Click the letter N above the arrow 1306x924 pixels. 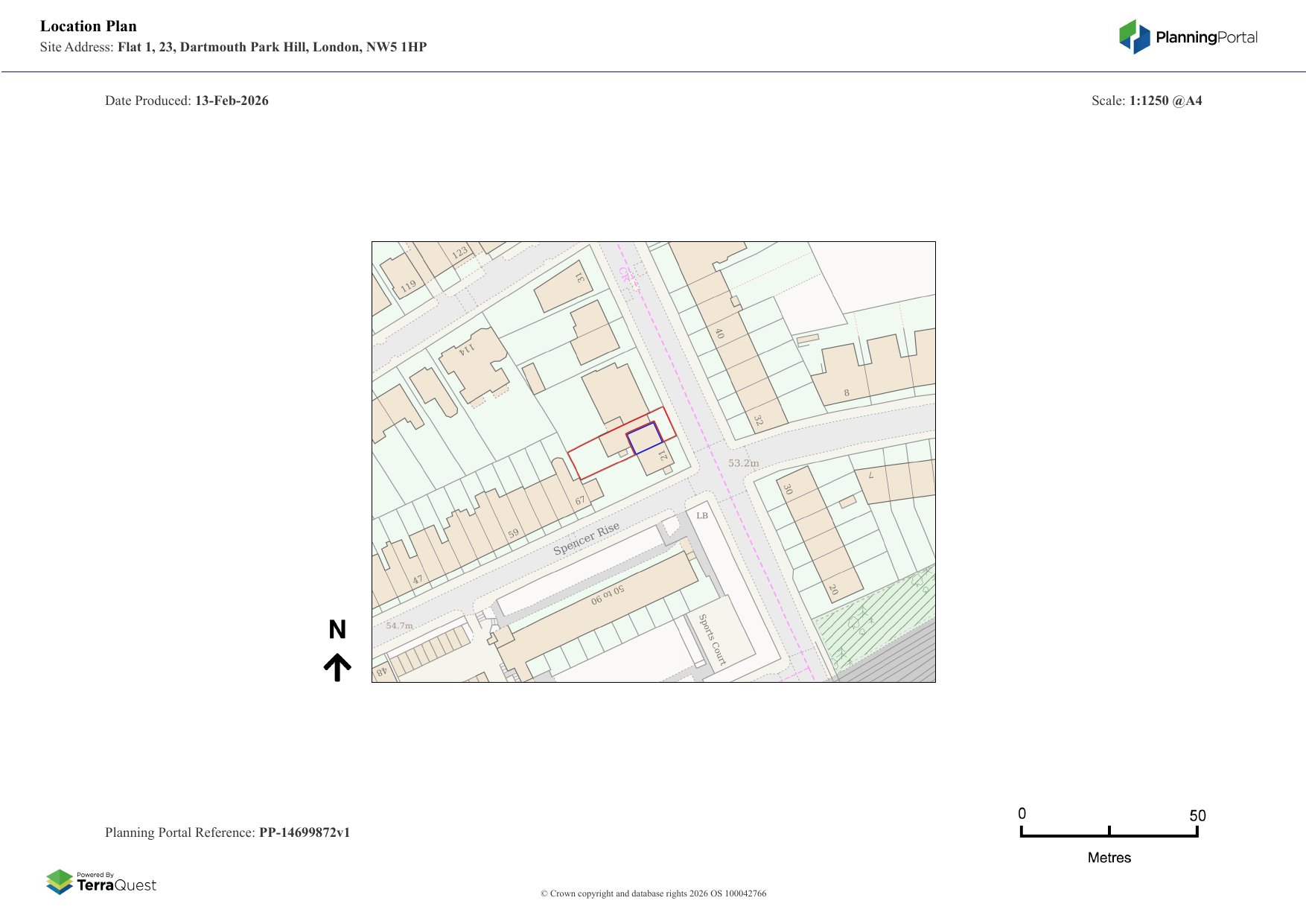tap(337, 630)
